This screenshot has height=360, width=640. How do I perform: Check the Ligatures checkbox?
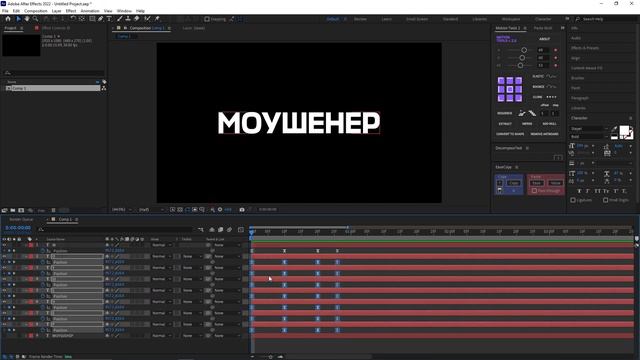[573, 200]
